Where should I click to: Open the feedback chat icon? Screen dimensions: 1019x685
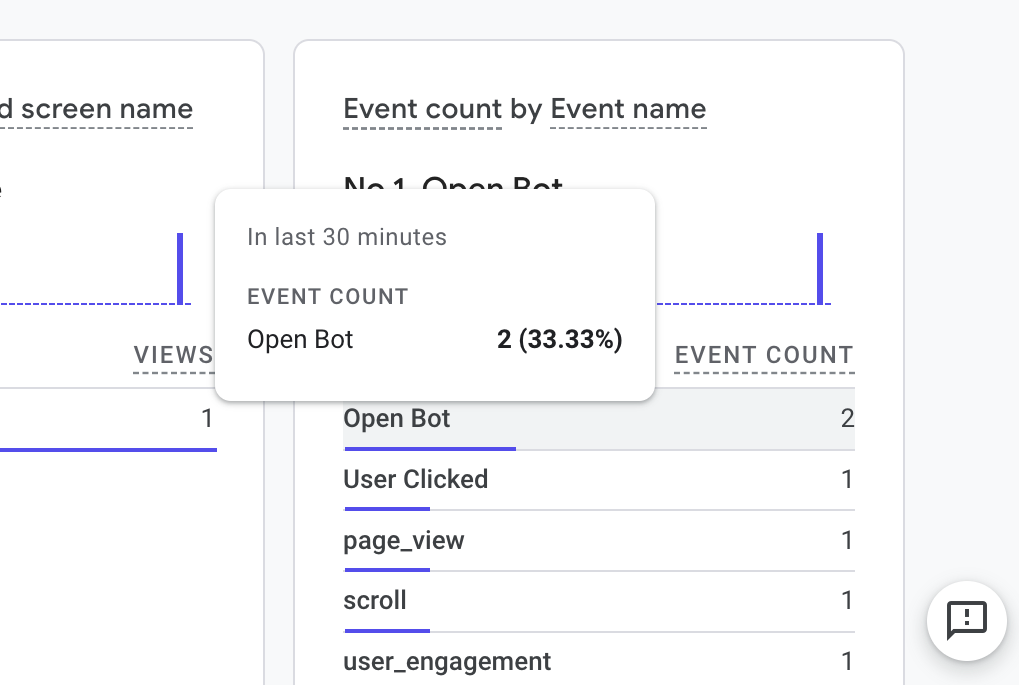pyautogui.click(x=965, y=621)
